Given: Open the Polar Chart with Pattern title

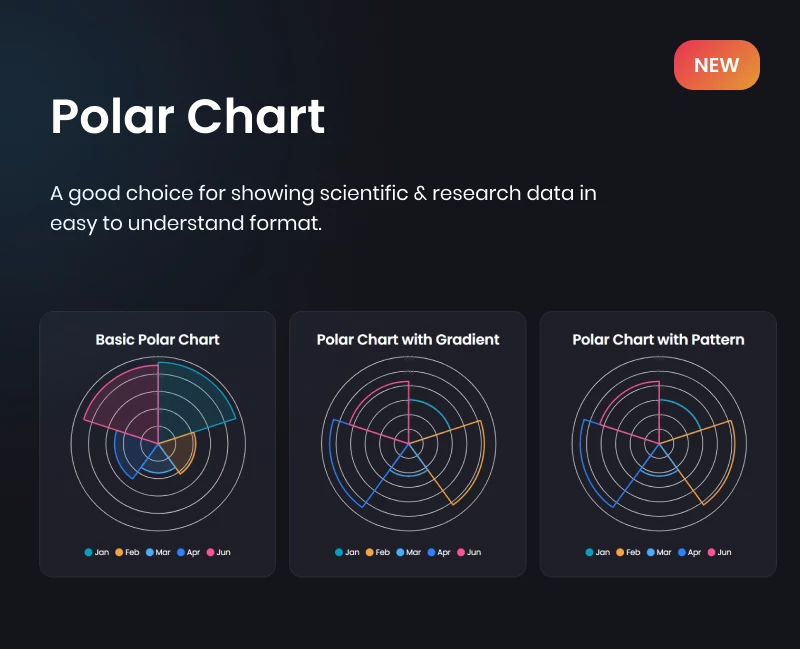Looking at the screenshot, I should tap(658, 339).
